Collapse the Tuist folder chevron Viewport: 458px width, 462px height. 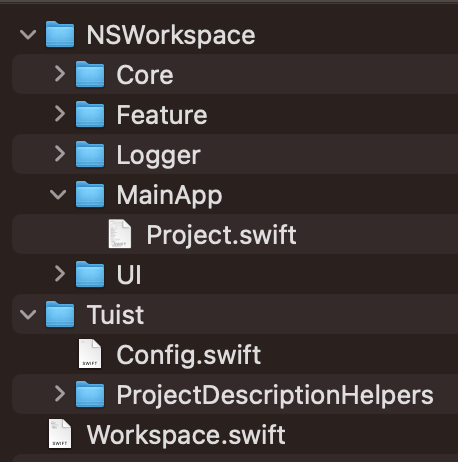tap(28, 314)
